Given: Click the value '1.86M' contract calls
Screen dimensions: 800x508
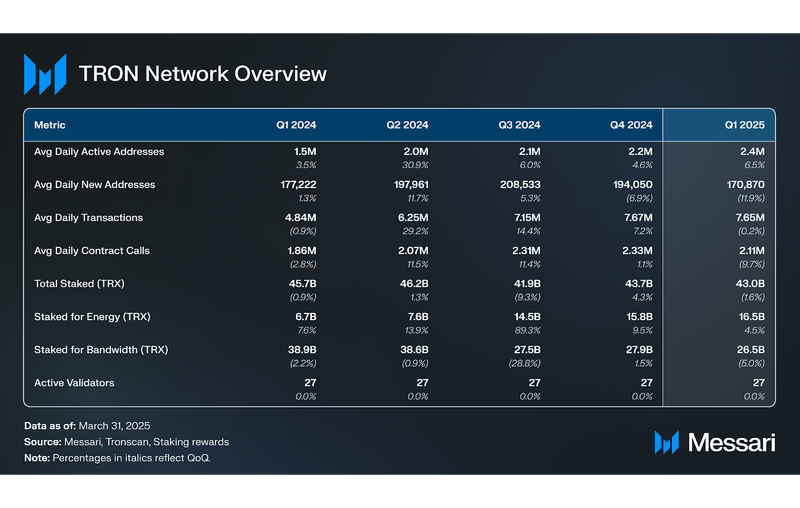Looking at the screenshot, I should (302, 251).
